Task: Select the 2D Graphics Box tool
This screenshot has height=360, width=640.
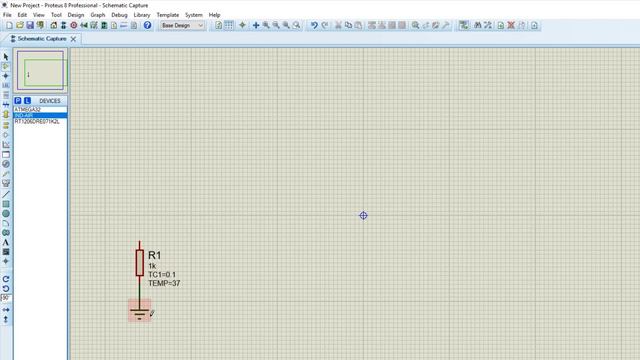Action: pyautogui.click(x=6, y=204)
